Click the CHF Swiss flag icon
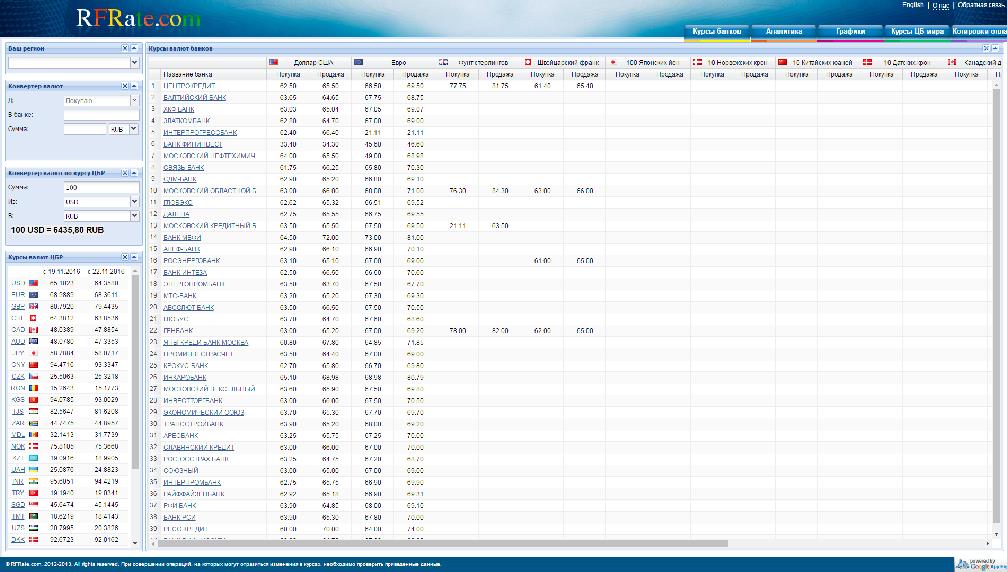This screenshot has height=572, width=1007. tap(33, 318)
